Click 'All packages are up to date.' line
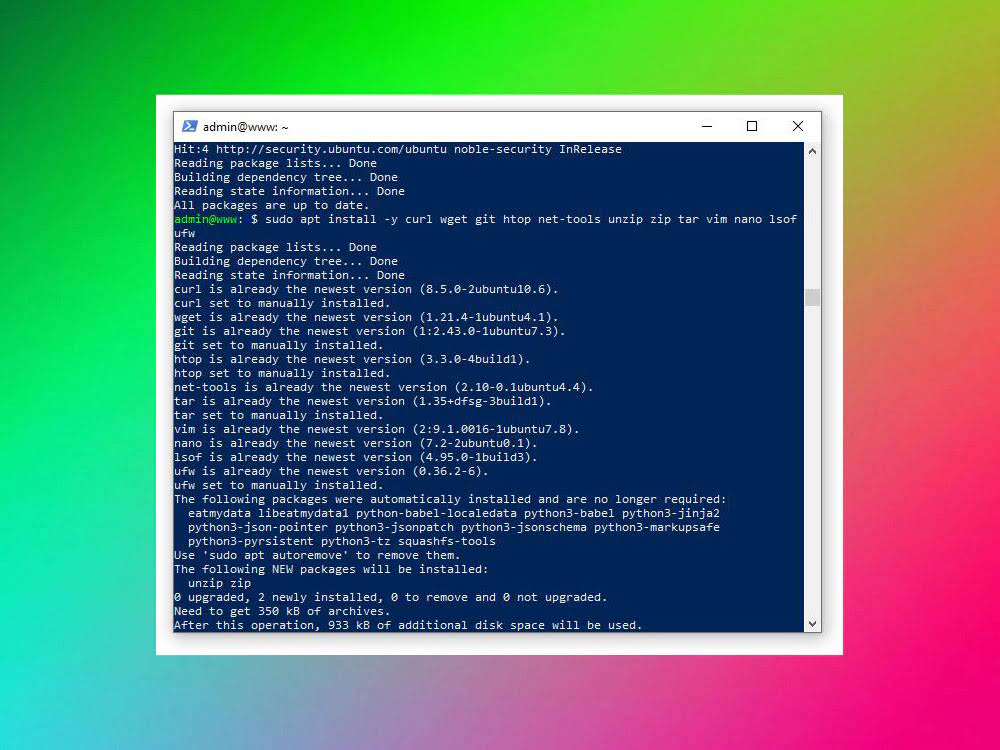The width and height of the screenshot is (1000, 750). pyautogui.click(x=272, y=205)
